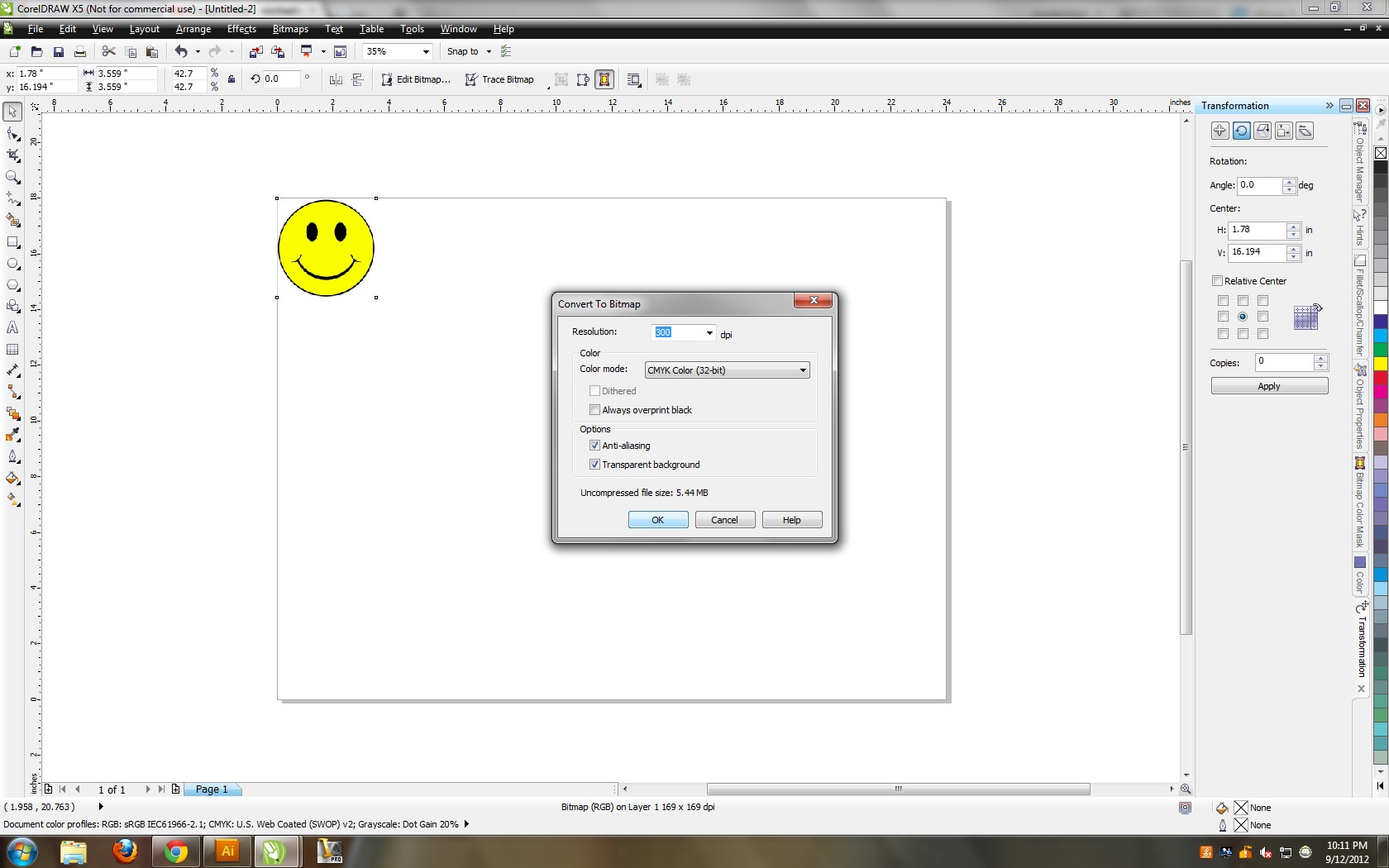Image resolution: width=1389 pixels, height=868 pixels.
Task: Select the Pick tool in toolbox
Action: pos(12,111)
